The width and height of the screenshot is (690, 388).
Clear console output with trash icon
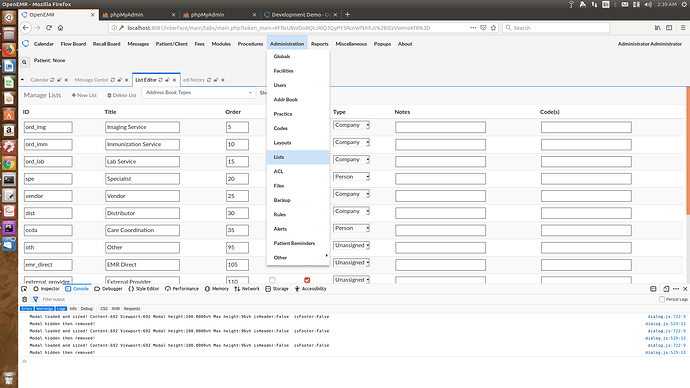coord(25,300)
